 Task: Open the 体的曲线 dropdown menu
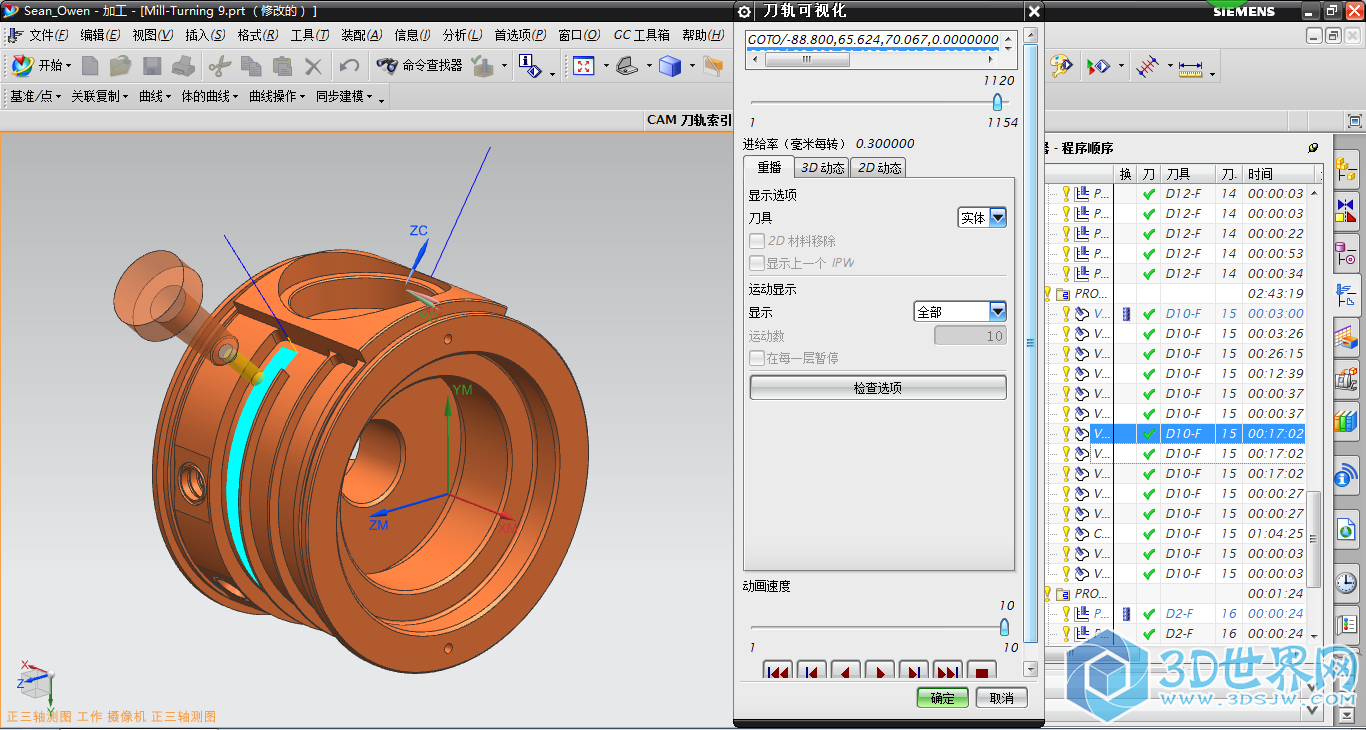[x=209, y=97]
